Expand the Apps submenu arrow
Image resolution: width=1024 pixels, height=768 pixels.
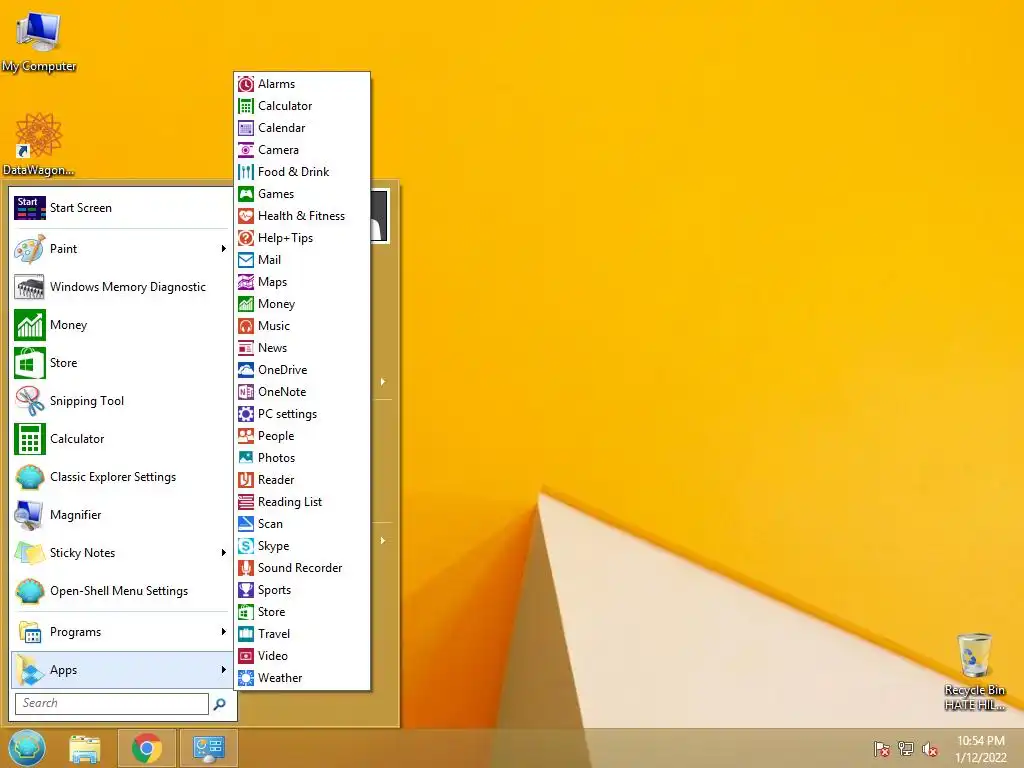pos(223,669)
